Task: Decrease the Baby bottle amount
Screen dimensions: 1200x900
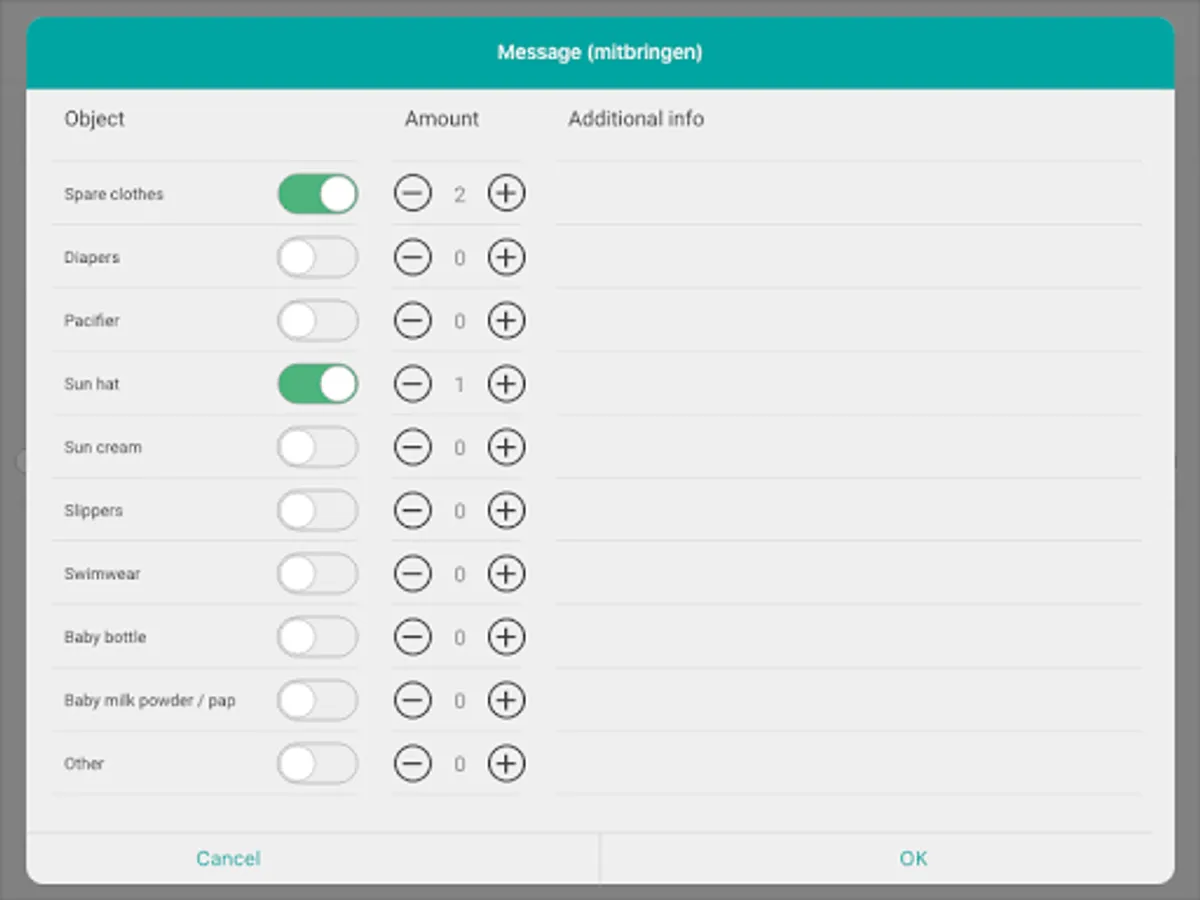Action: [412, 637]
